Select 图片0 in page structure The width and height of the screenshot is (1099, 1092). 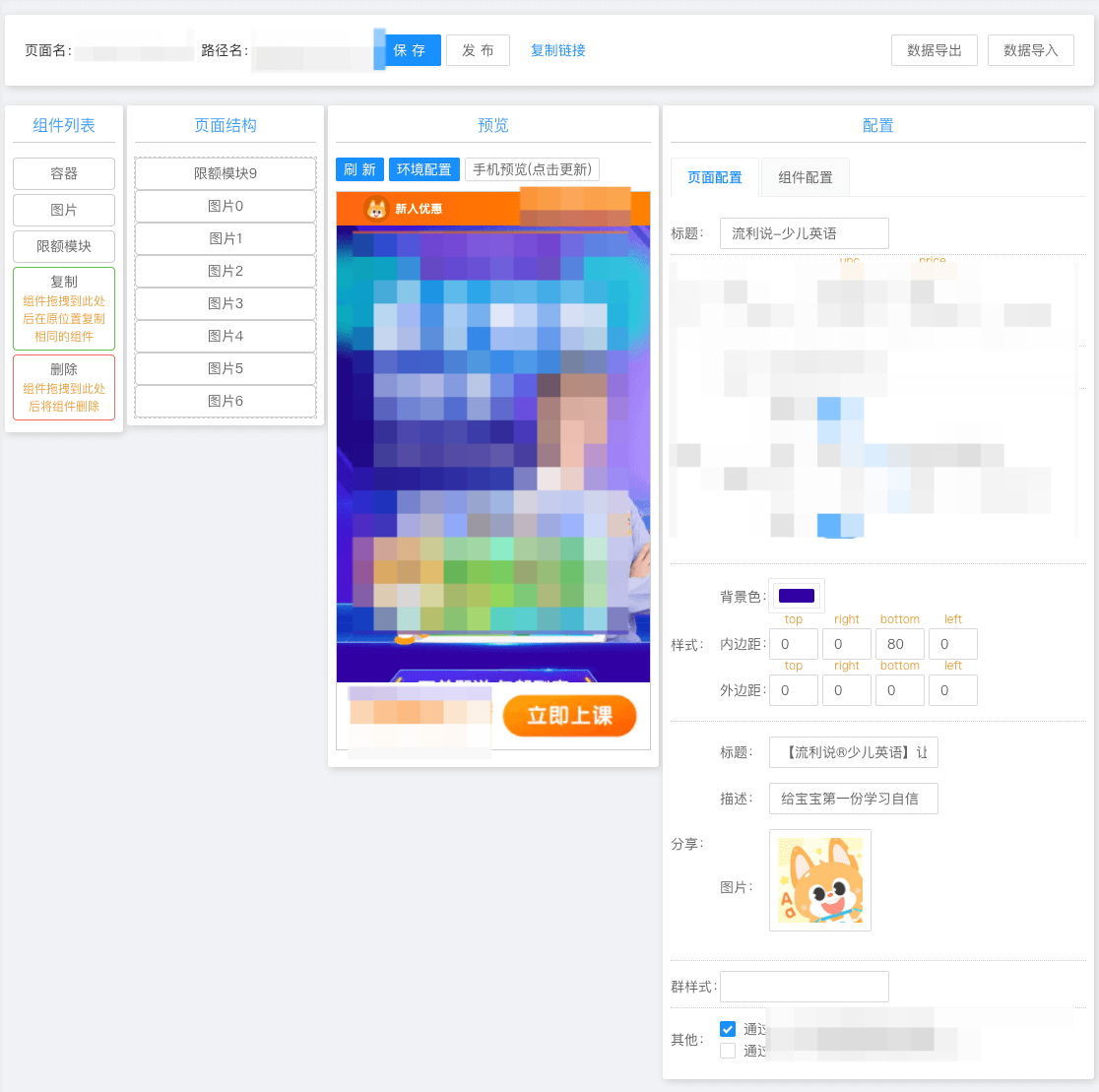click(x=226, y=206)
